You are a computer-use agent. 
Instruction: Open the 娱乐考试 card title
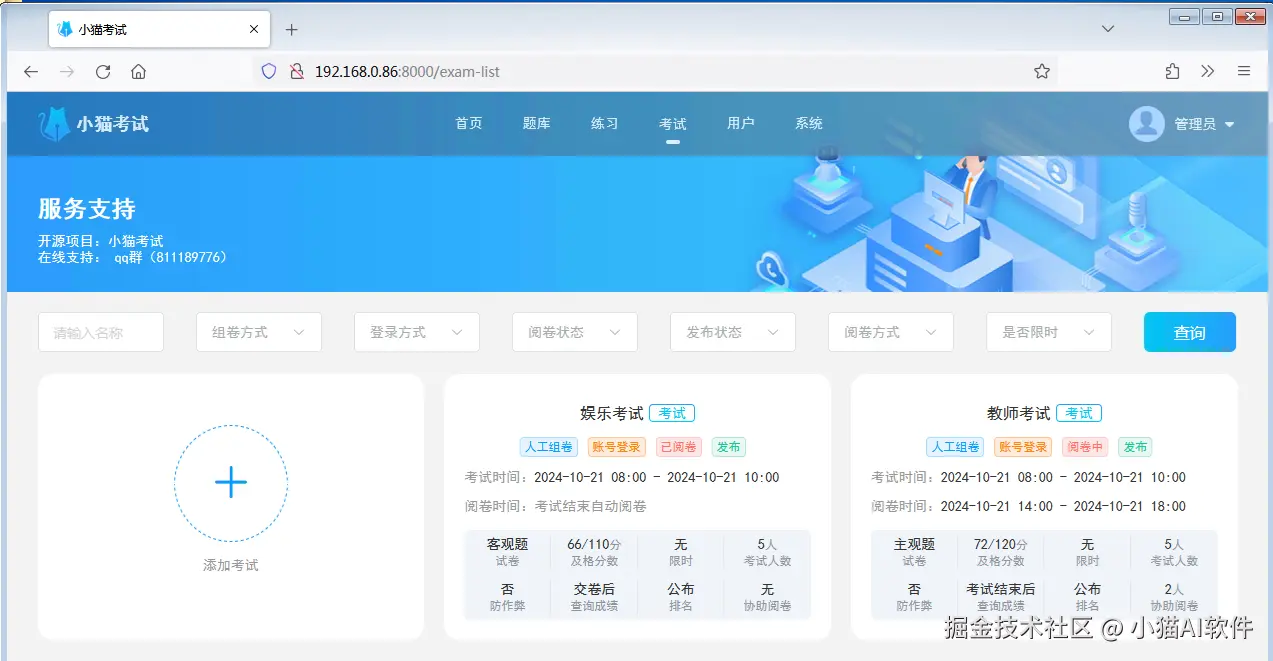[612, 413]
